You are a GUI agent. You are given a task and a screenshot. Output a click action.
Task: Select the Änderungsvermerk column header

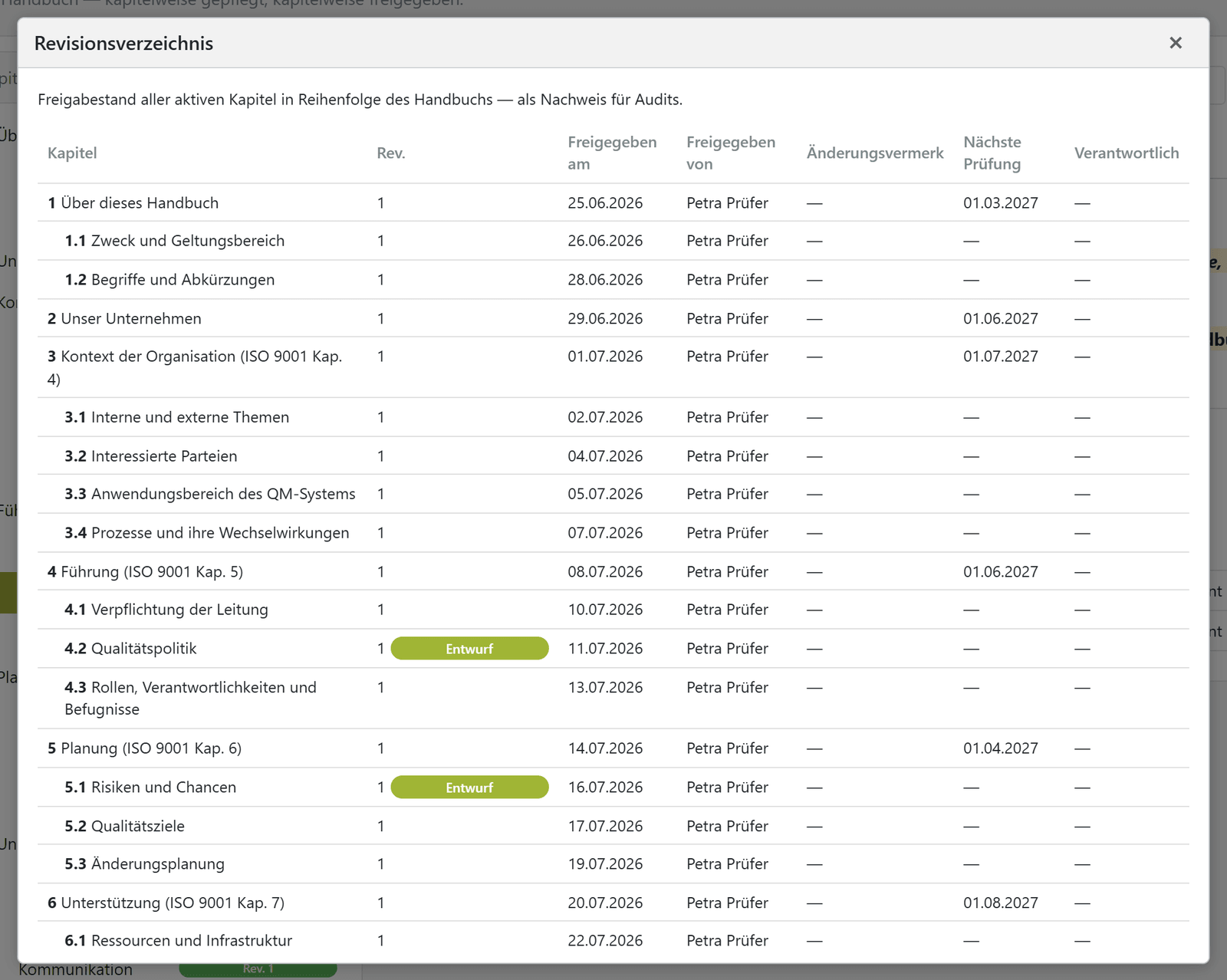[x=875, y=153]
